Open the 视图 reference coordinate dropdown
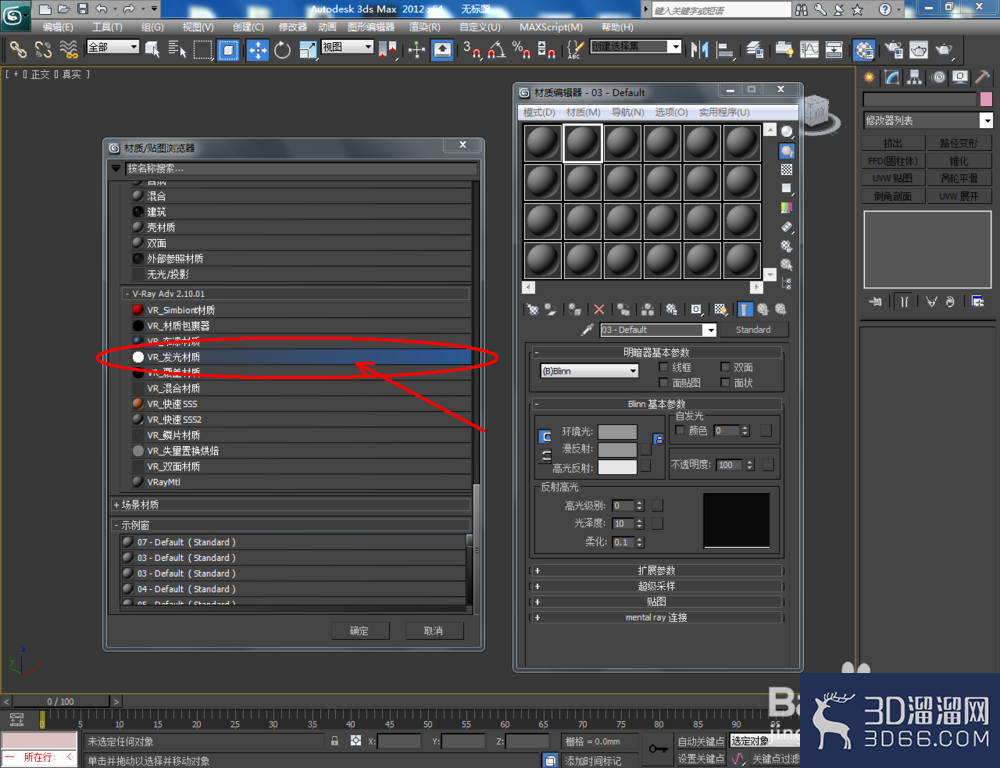The image size is (1000, 768). point(347,47)
